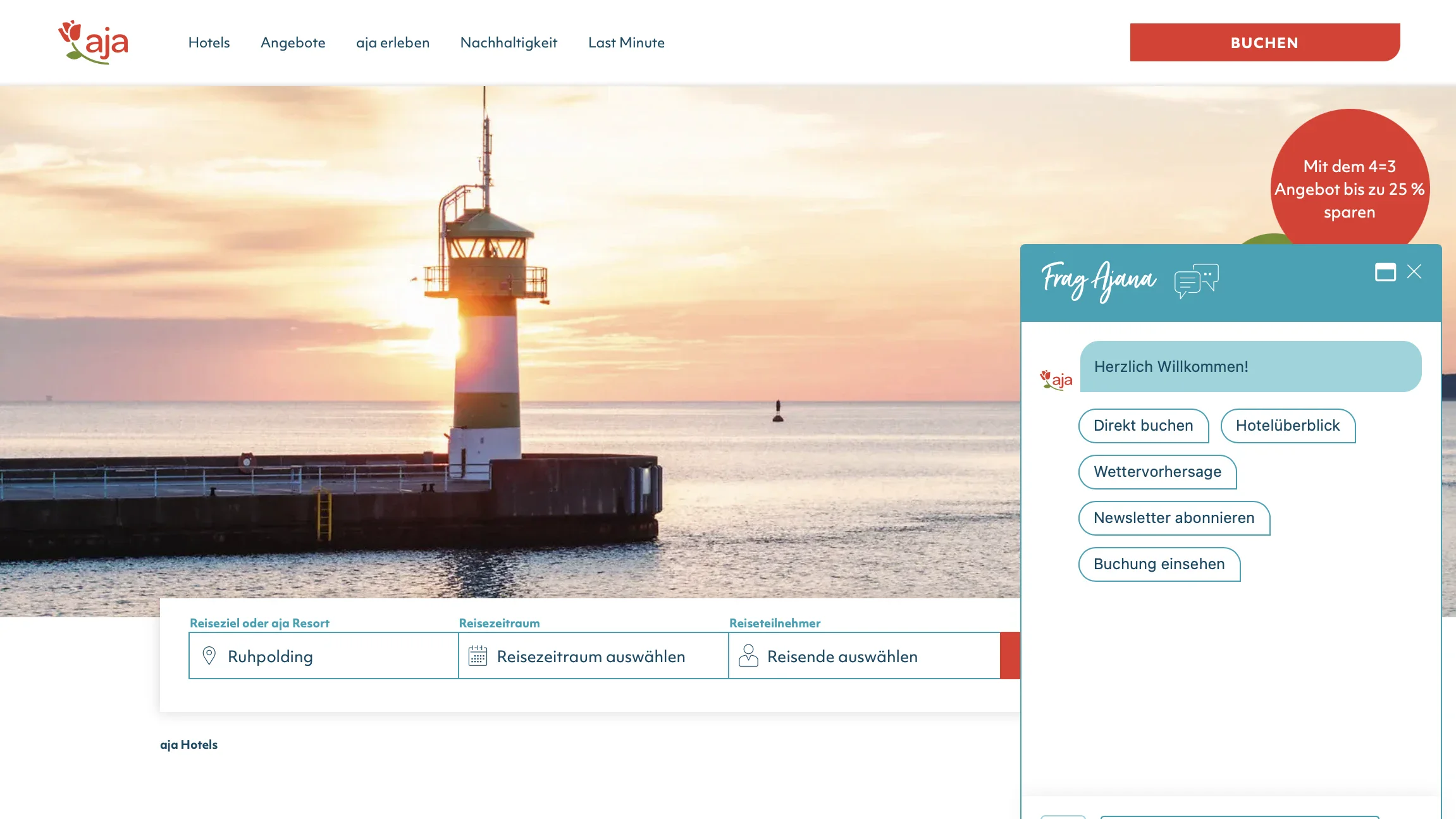This screenshot has height=819, width=1456.
Task: Open the Angebote menu
Action: pos(293,43)
